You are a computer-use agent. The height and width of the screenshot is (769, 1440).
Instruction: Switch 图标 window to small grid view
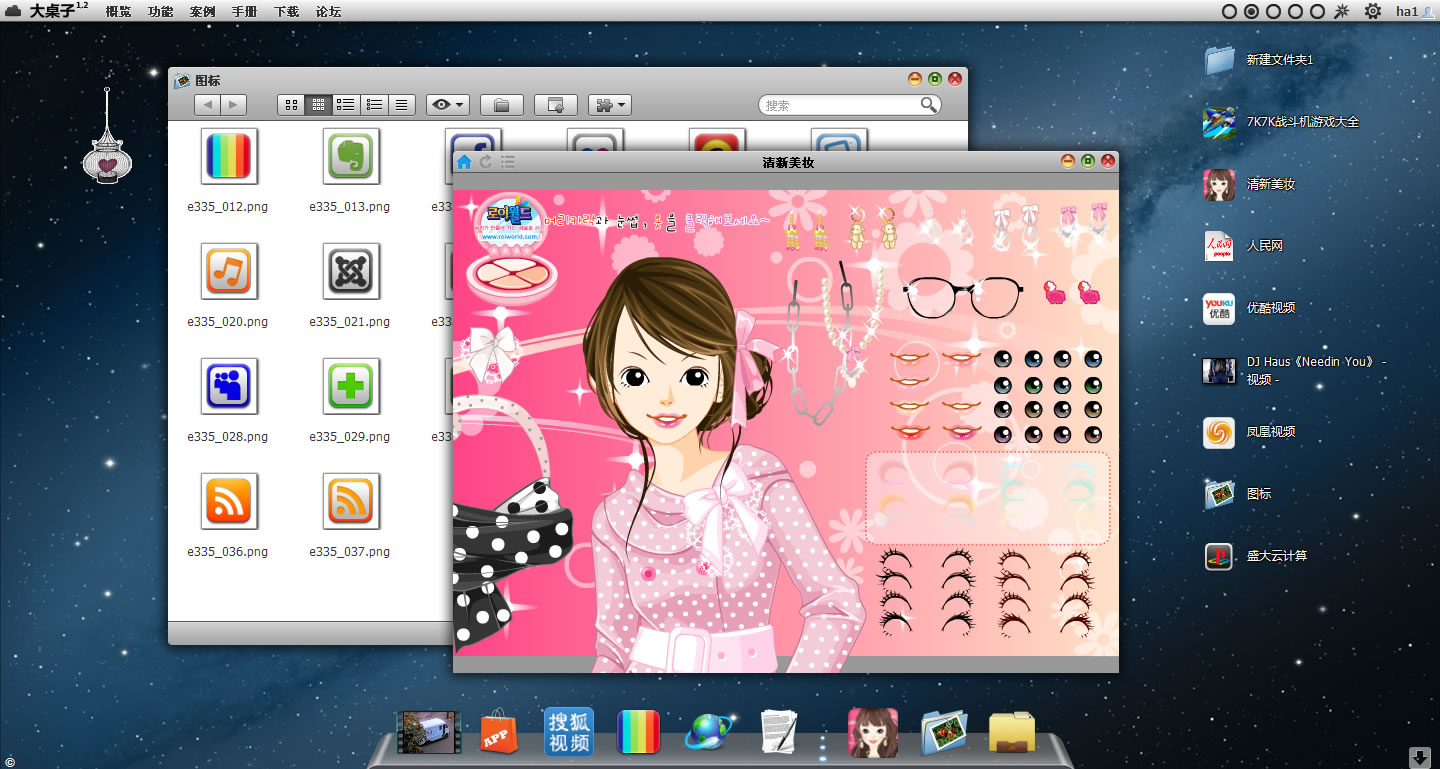[319, 104]
